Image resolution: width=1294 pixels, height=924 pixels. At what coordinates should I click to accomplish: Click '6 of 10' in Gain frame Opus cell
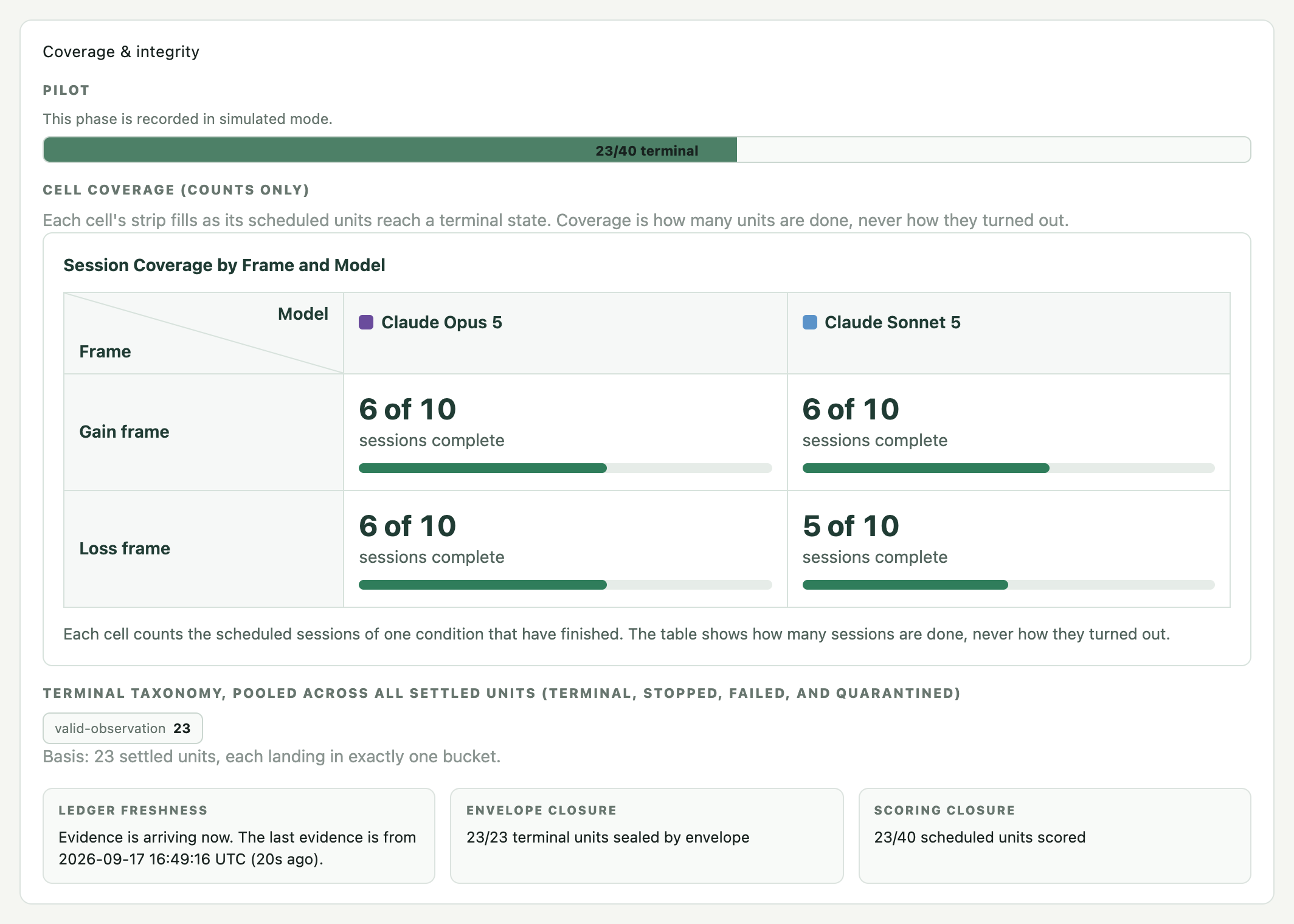[407, 409]
